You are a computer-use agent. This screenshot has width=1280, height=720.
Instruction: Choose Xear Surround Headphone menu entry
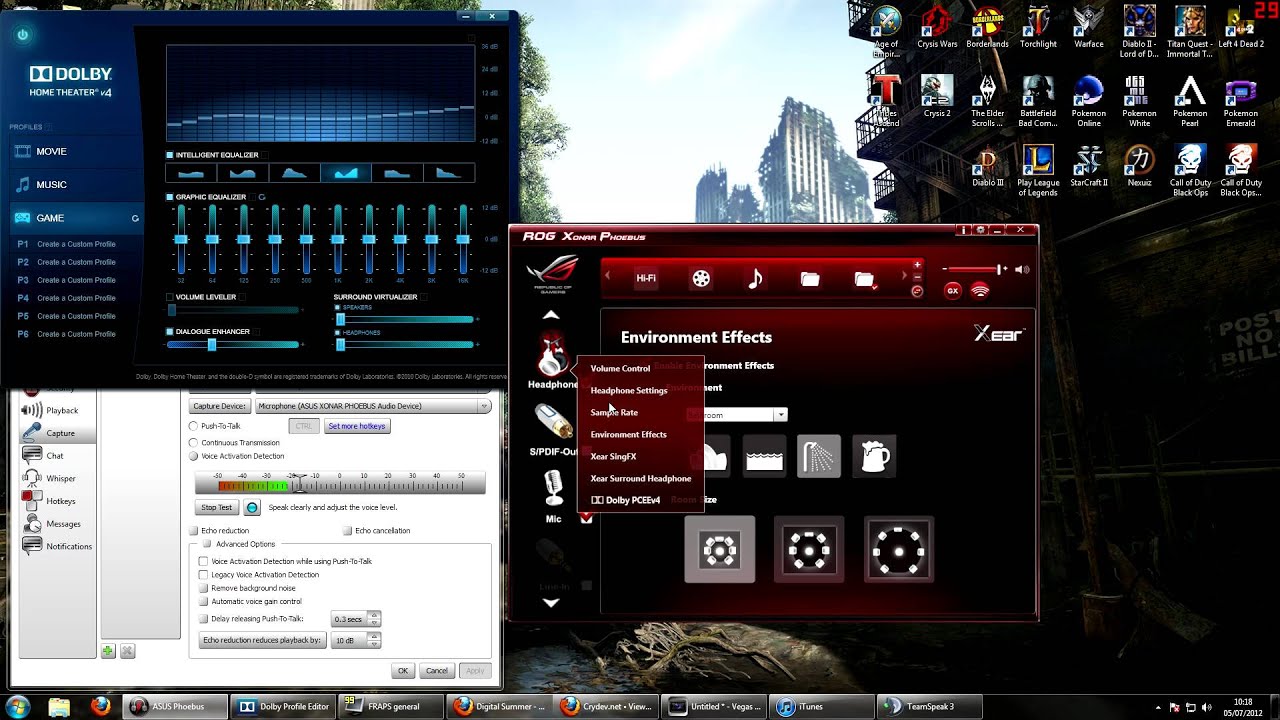pos(641,478)
